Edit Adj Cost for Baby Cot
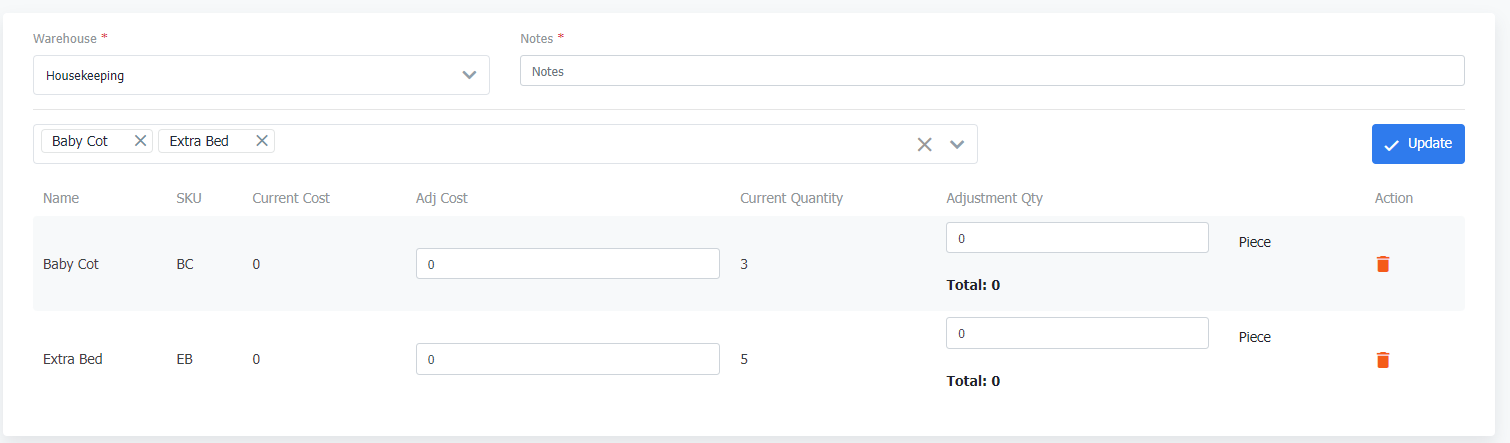 tap(567, 264)
